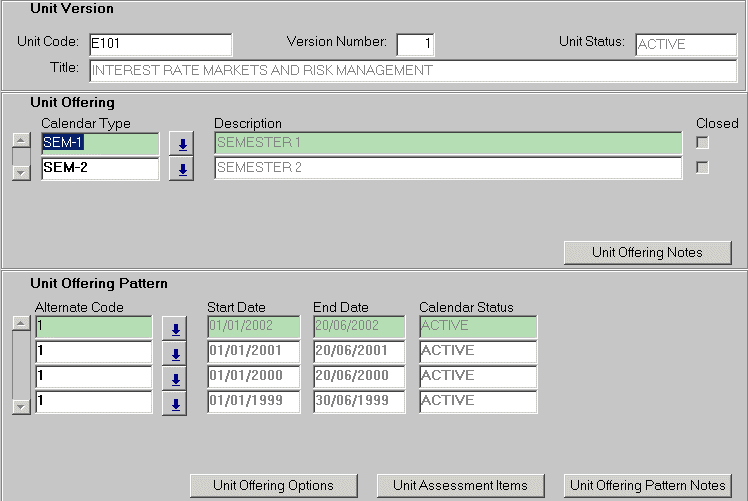This screenshot has width=748, height=501.
Task: Select the SEM-2 calendar type field
Action: click(x=99, y=168)
